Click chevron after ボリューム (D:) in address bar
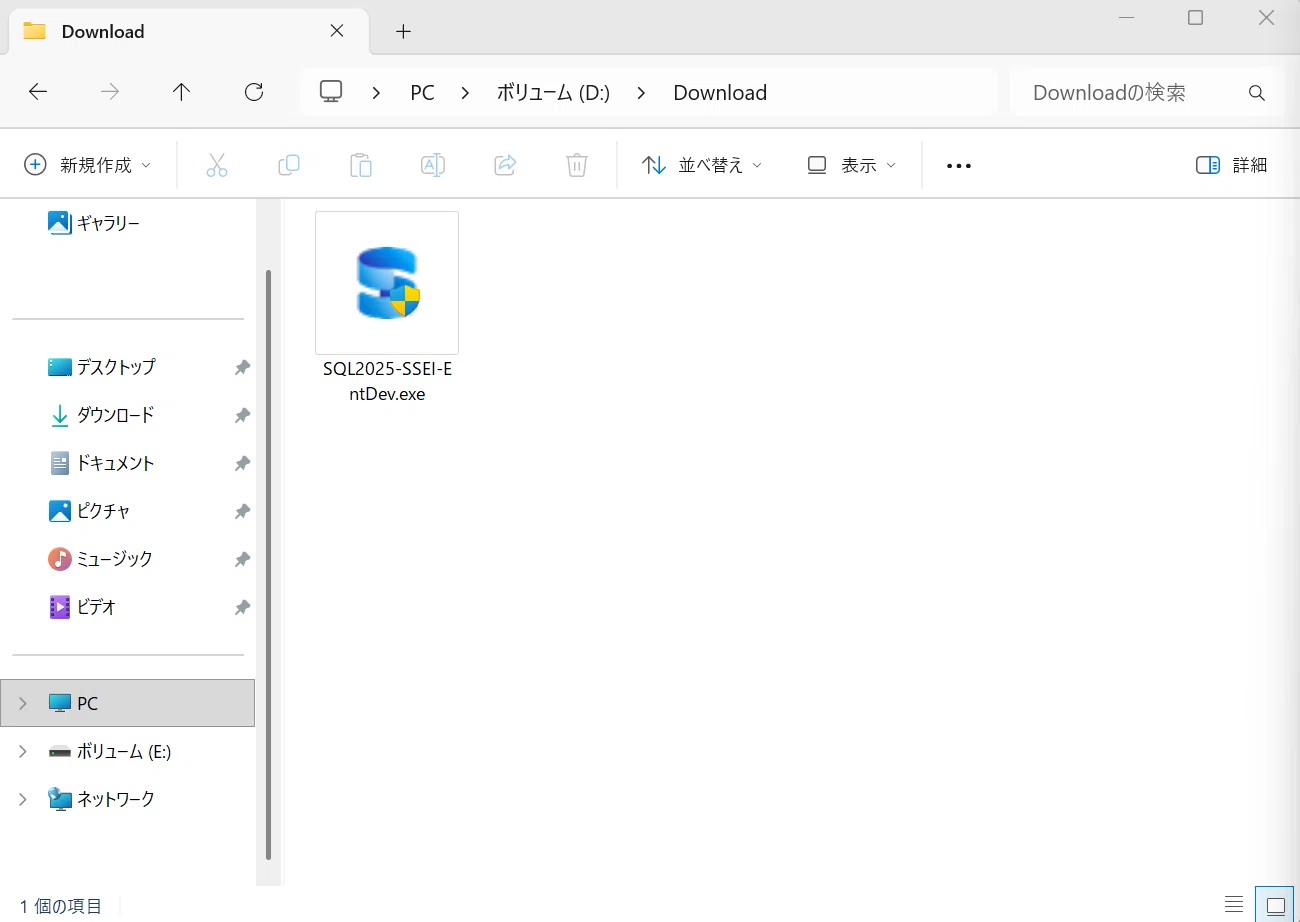The image size is (1300, 922). [642, 93]
